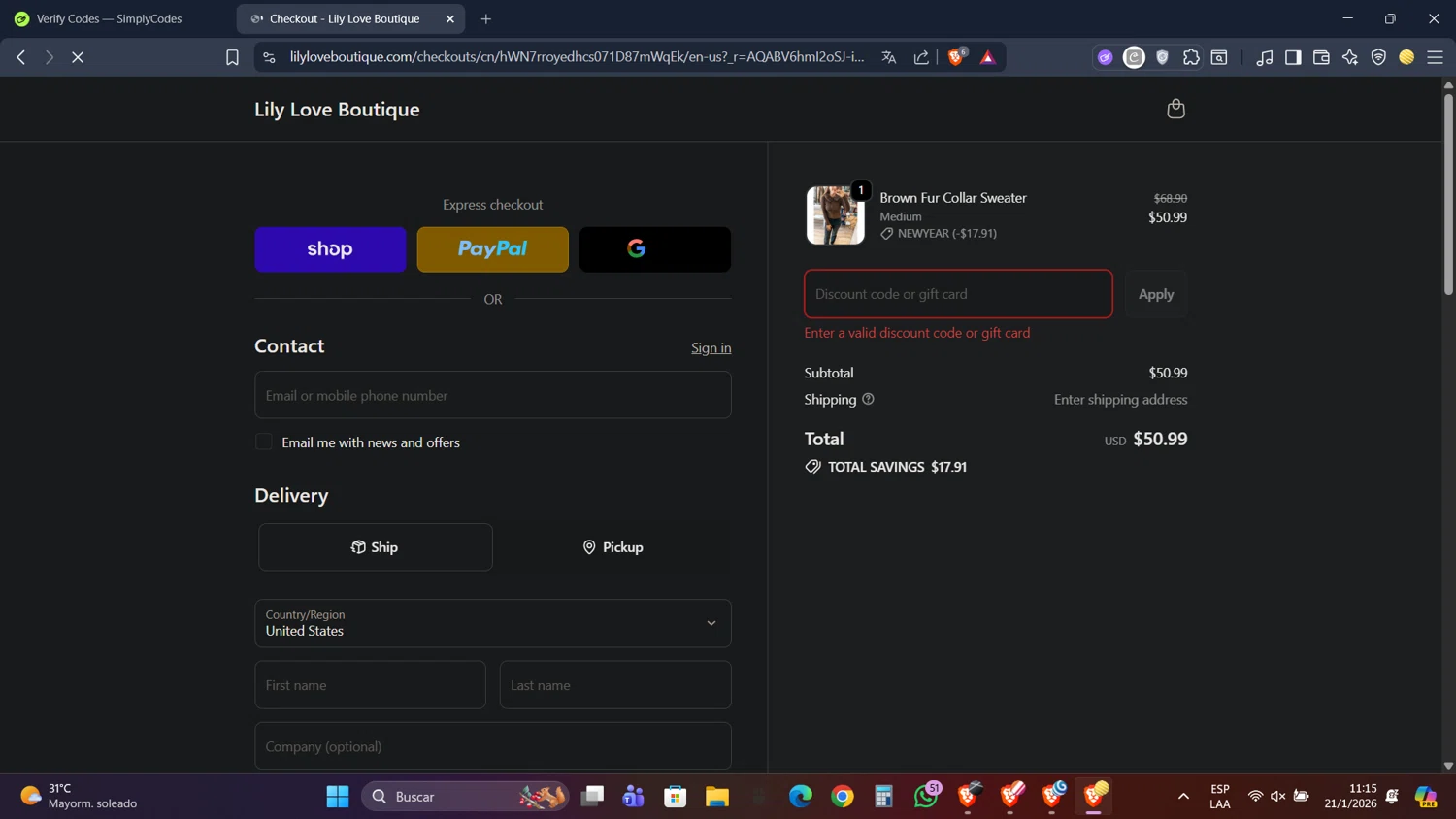View site information icon in address bar
The height and width of the screenshot is (819, 1456).
point(269,57)
